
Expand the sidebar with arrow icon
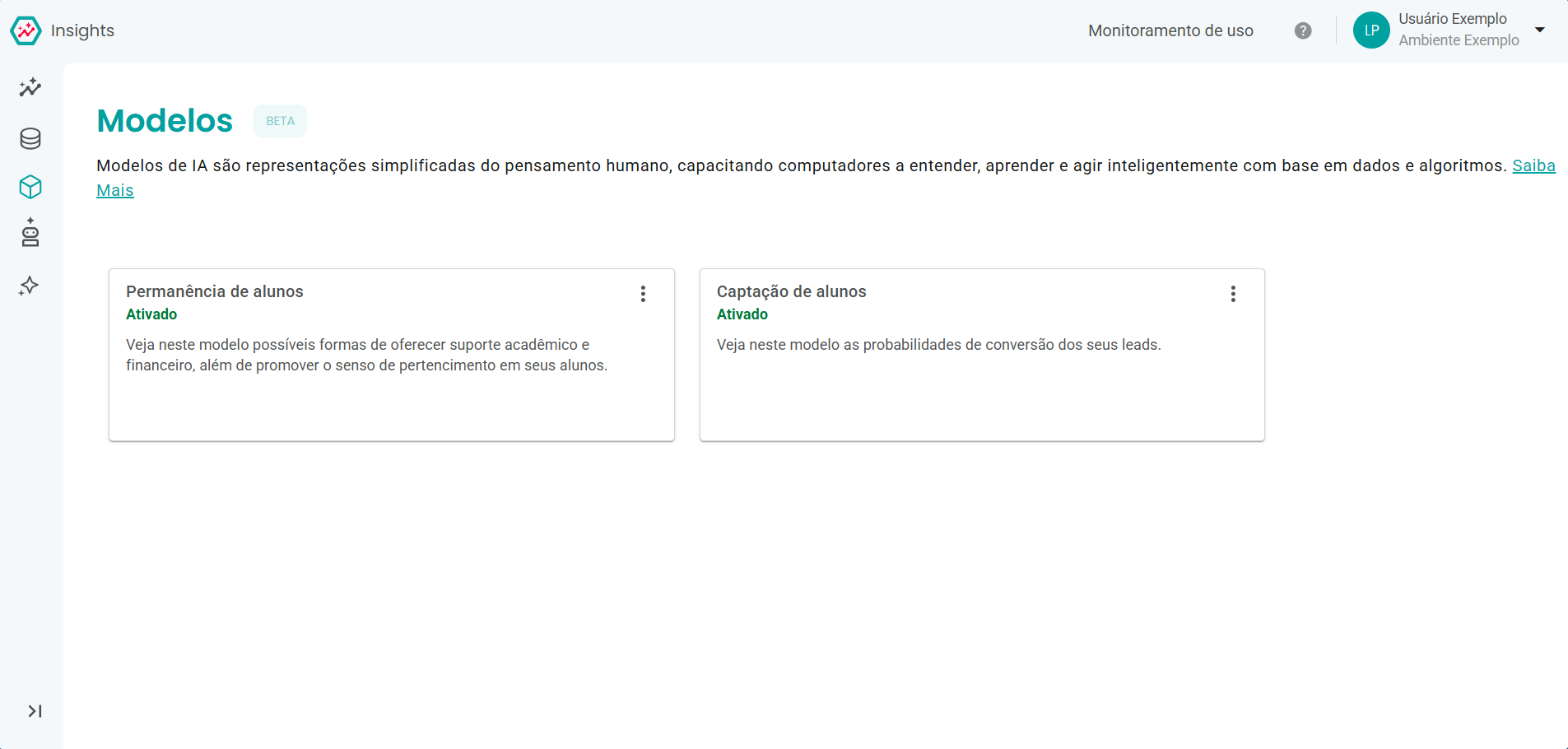35,711
